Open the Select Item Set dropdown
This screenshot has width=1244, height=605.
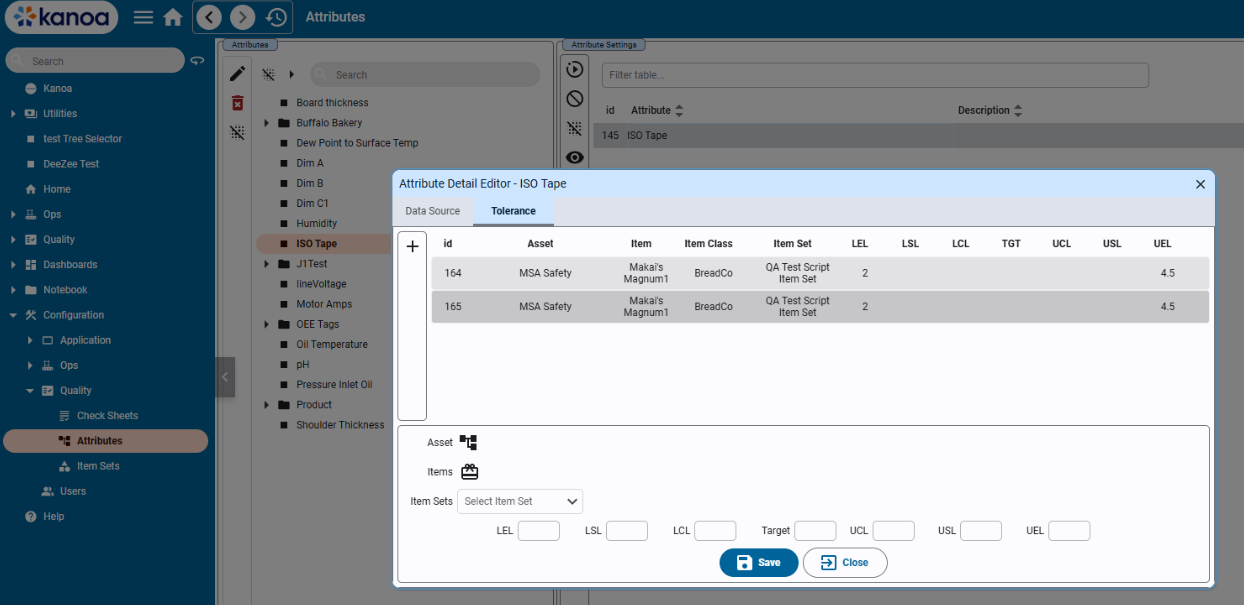click(x=520, y=501)
